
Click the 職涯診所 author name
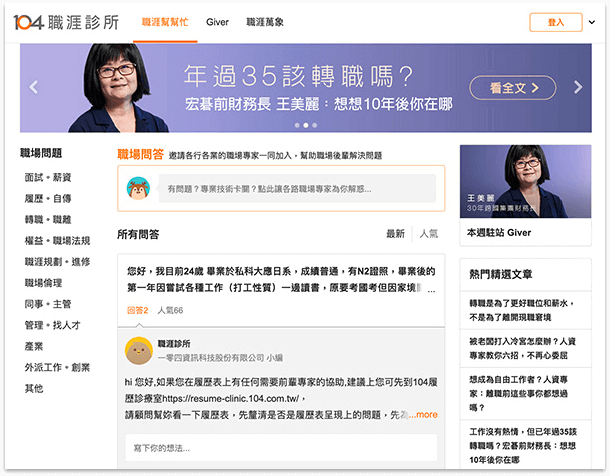(174, 343)
